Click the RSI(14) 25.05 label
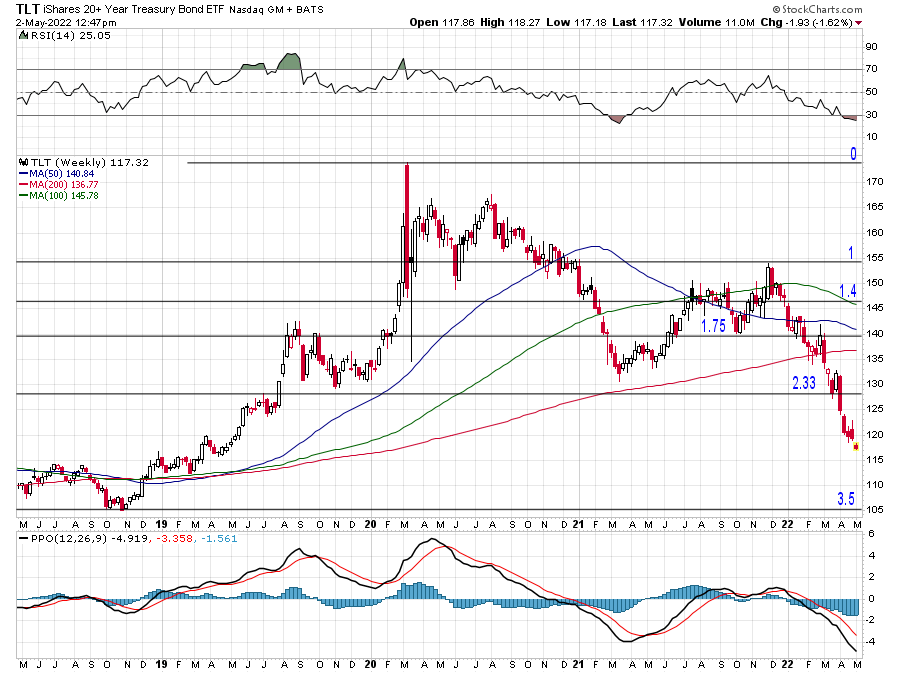Viewport: 900px width, 673px height. pos(71,36)
